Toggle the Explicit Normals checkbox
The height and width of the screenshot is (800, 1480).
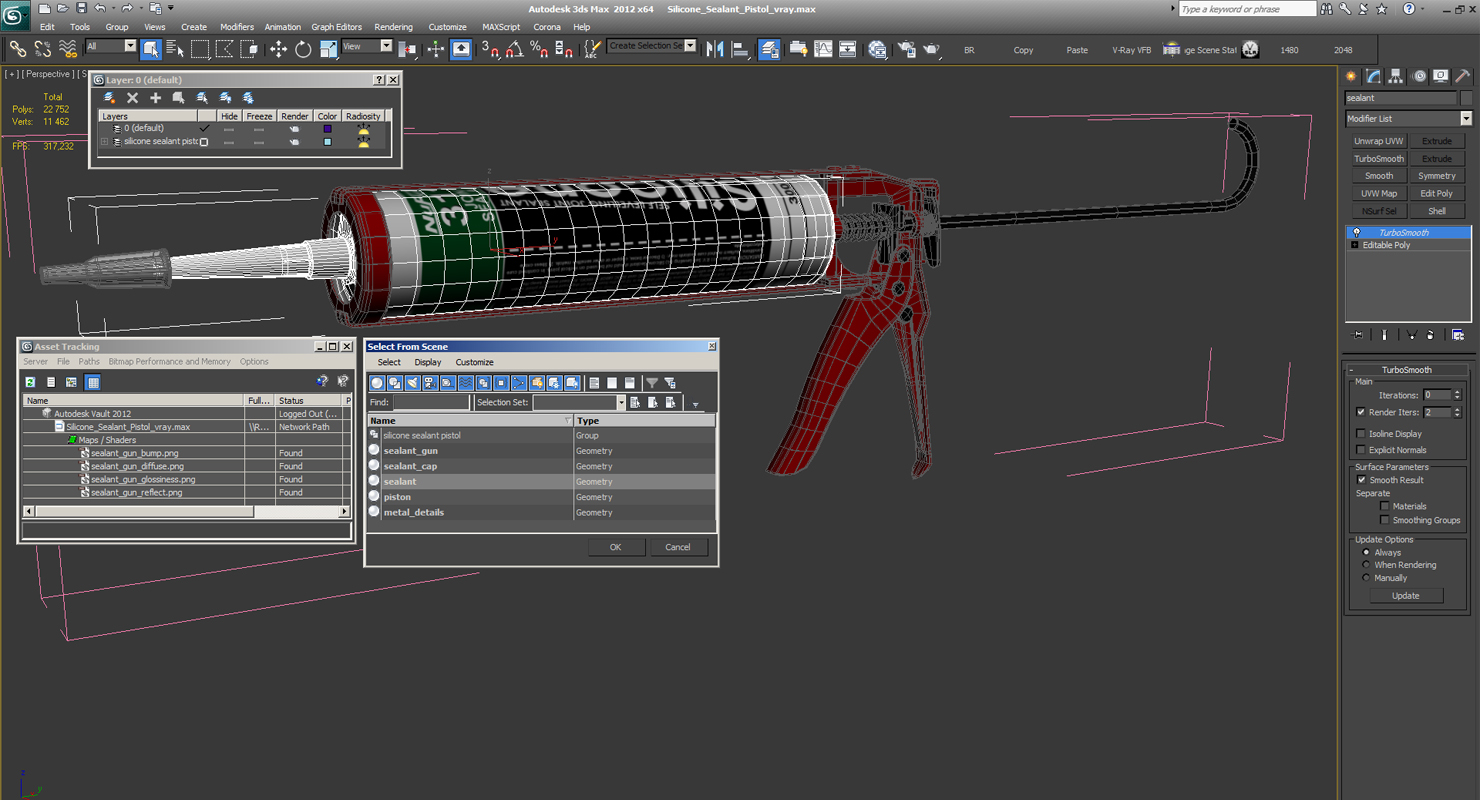(x=1360, y=450)
